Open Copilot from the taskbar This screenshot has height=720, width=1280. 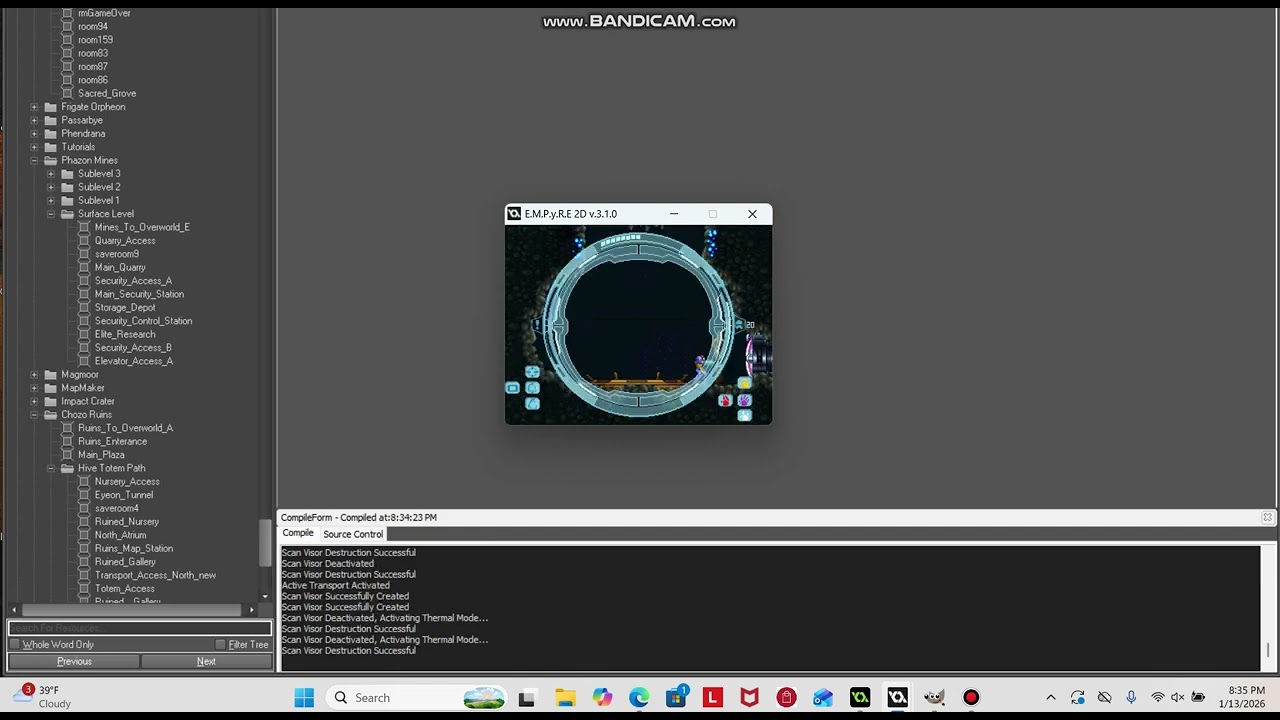coord(602,697)
